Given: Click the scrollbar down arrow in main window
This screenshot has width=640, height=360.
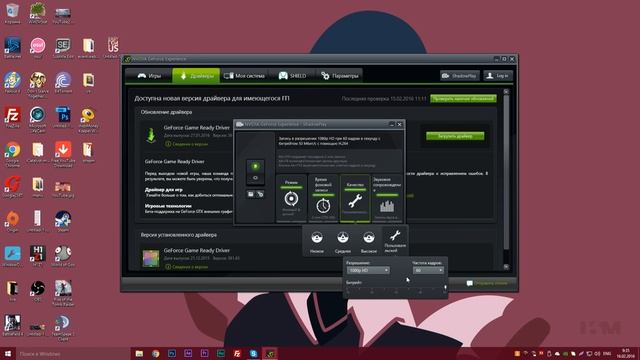Looking at the screenshot, I should click(507, 267).
